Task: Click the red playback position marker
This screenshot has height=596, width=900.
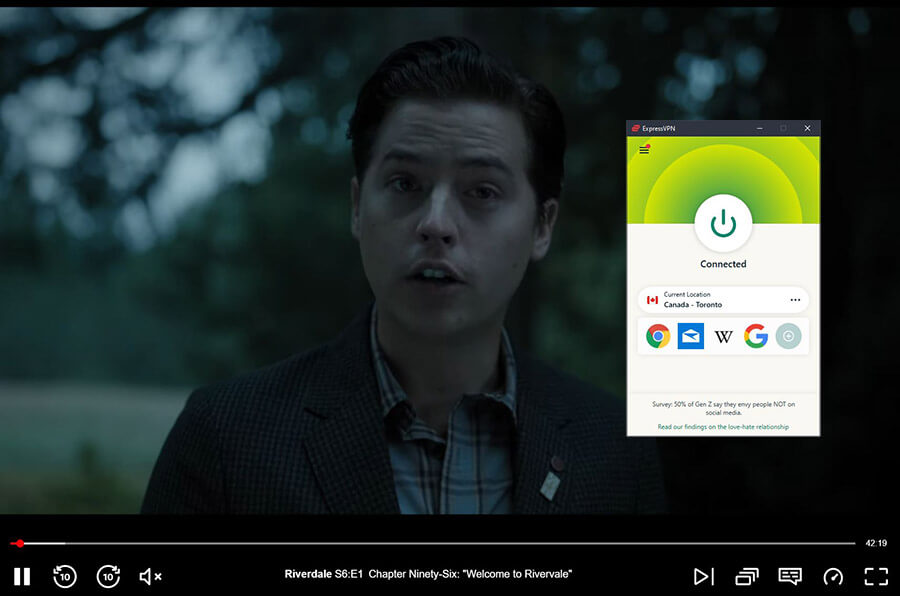Action: point(20,543)
